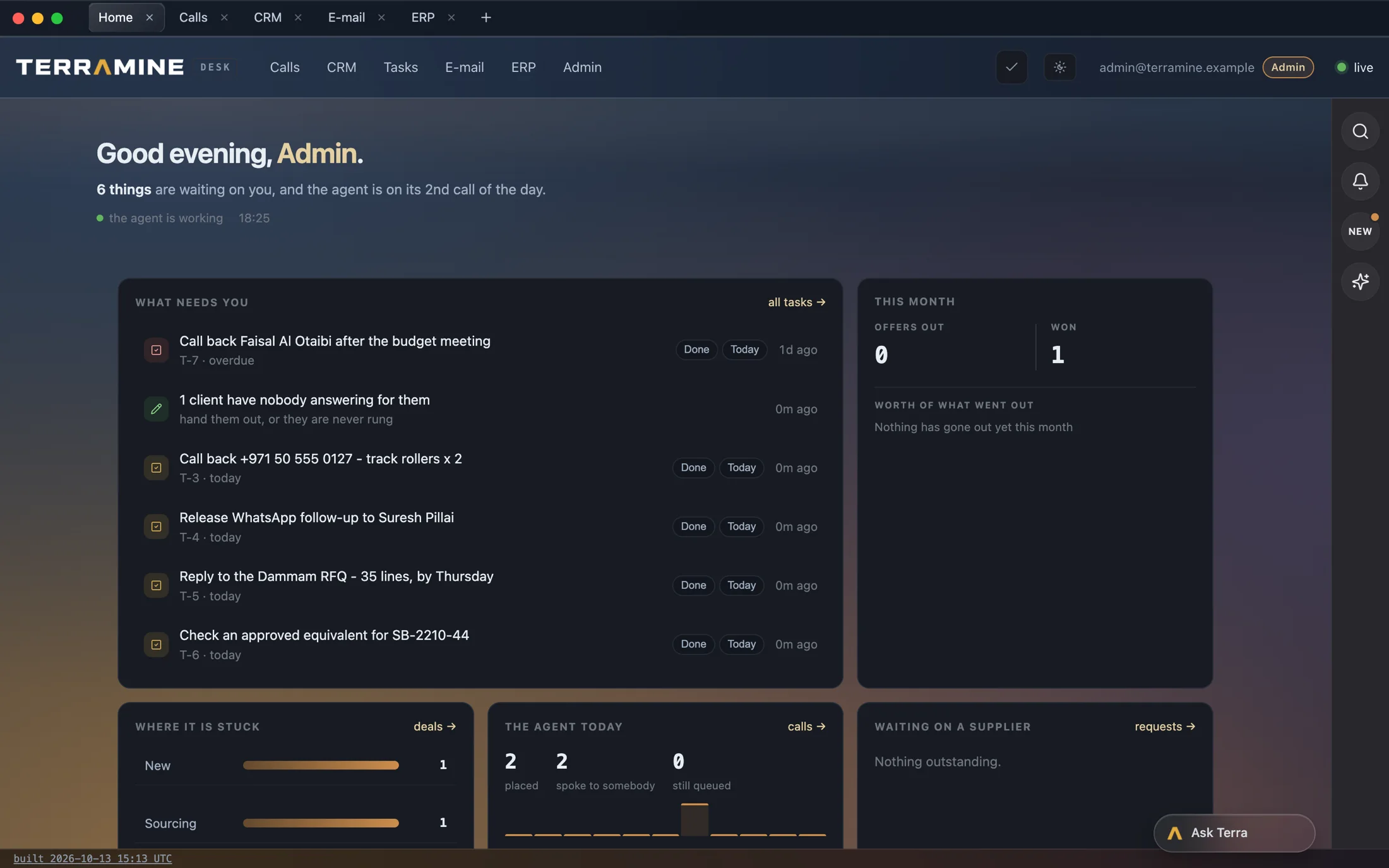Click the tall bar in agent calls chart
Viewport: 1389px width, 868px height.
coord(694,819)
